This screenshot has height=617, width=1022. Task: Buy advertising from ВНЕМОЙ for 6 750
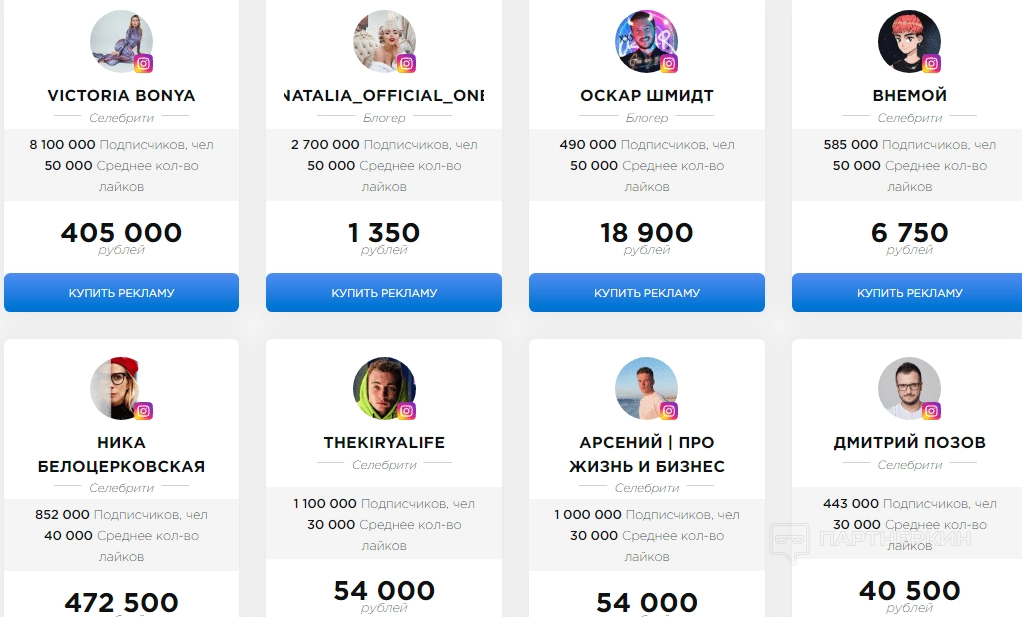tap(909, 293)
